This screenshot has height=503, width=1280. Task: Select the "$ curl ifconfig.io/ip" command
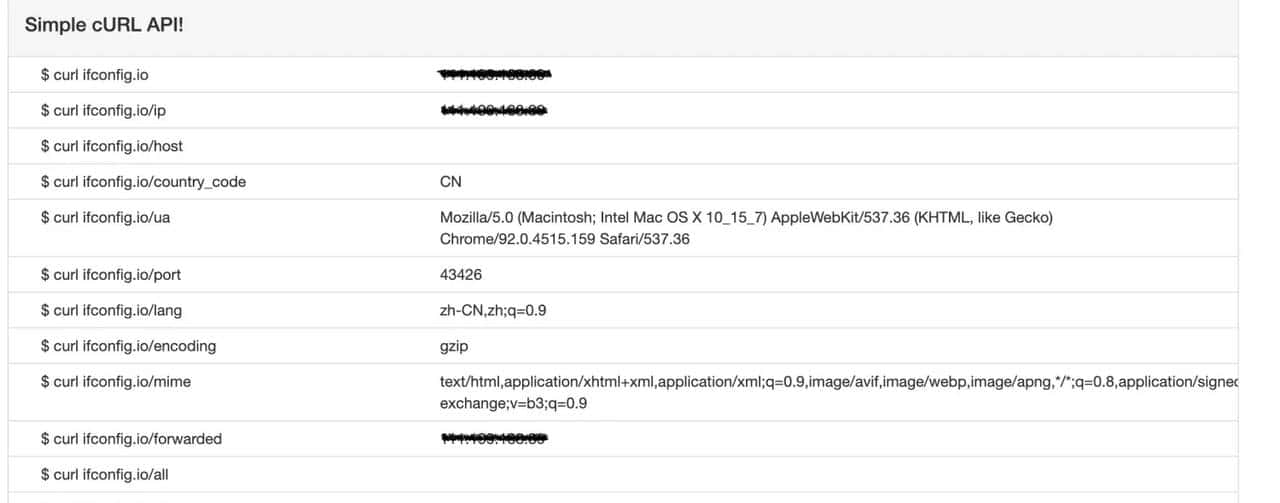pos(103,110)
